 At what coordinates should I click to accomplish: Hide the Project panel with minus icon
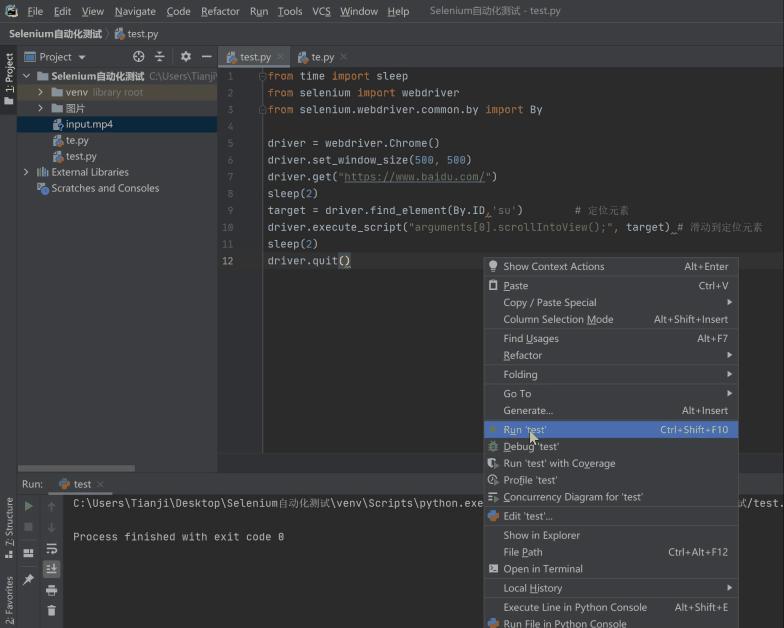tap(206, 57)
